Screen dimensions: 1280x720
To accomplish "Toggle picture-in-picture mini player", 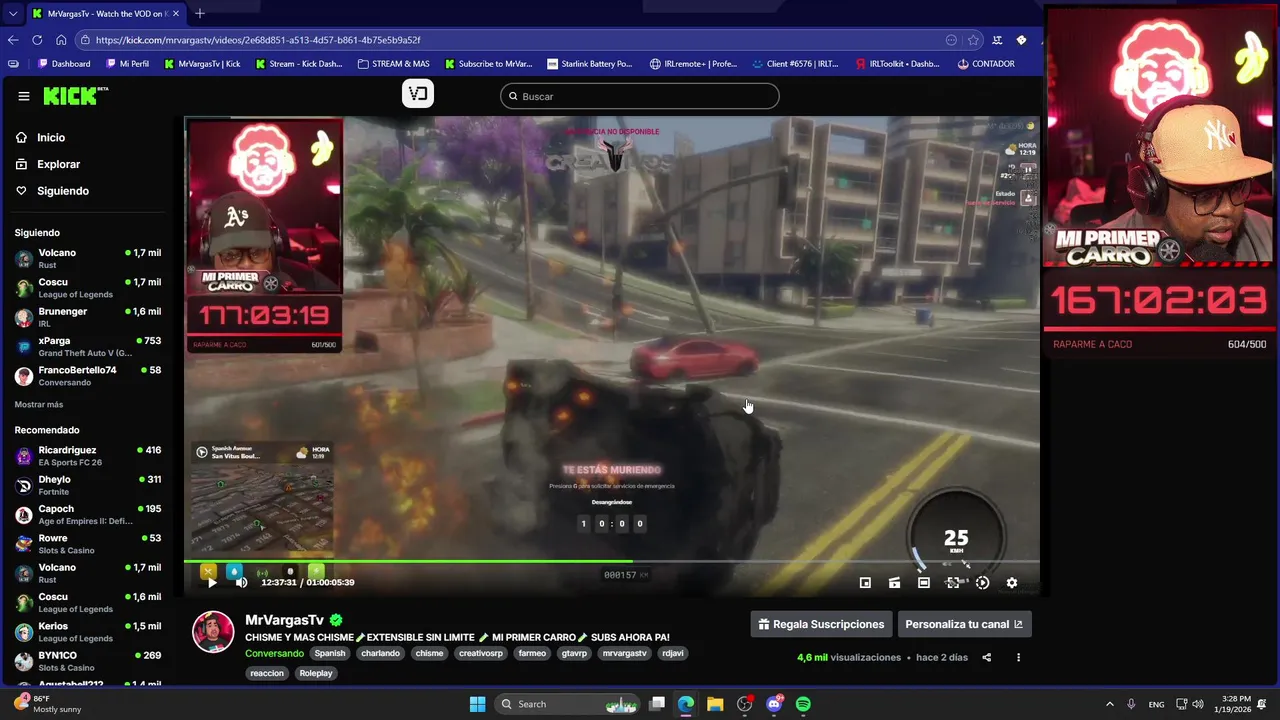I will click(865, 583).
